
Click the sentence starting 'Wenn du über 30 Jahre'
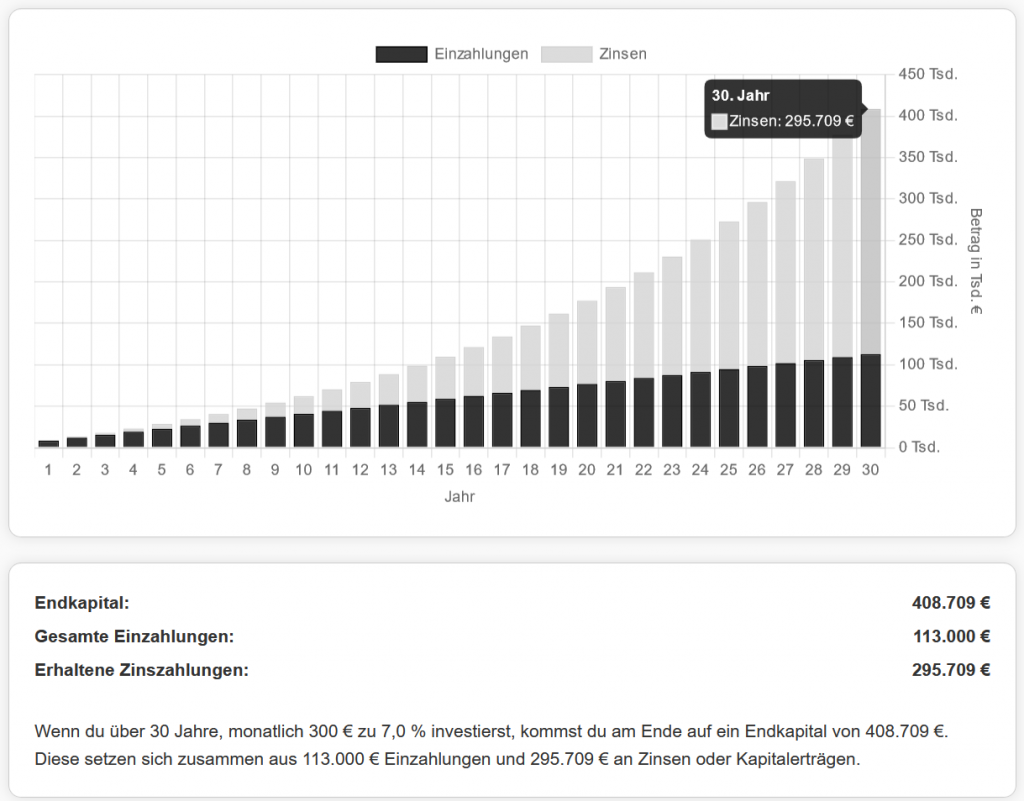pos(491,731)
